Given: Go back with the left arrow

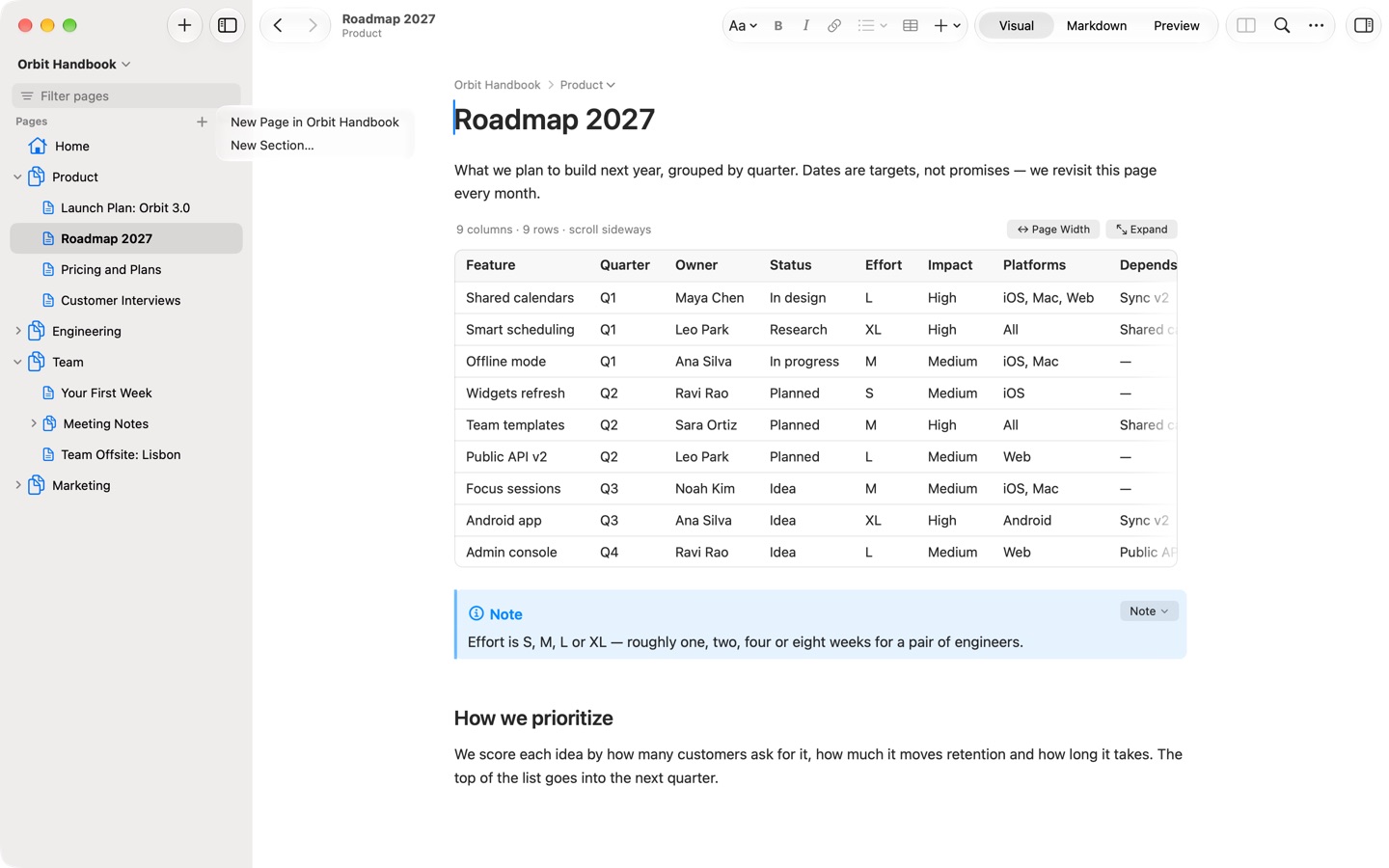Looking at the screenshot, I should click(x=278, y=25).
